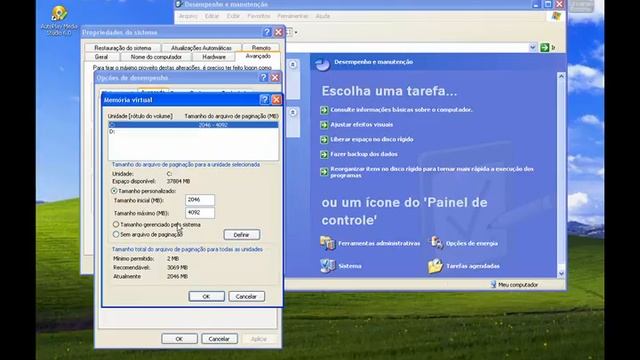
Task: Click Tamanho inicial (MB) input field
Action: pyautogui.click(x=200, y=200)
